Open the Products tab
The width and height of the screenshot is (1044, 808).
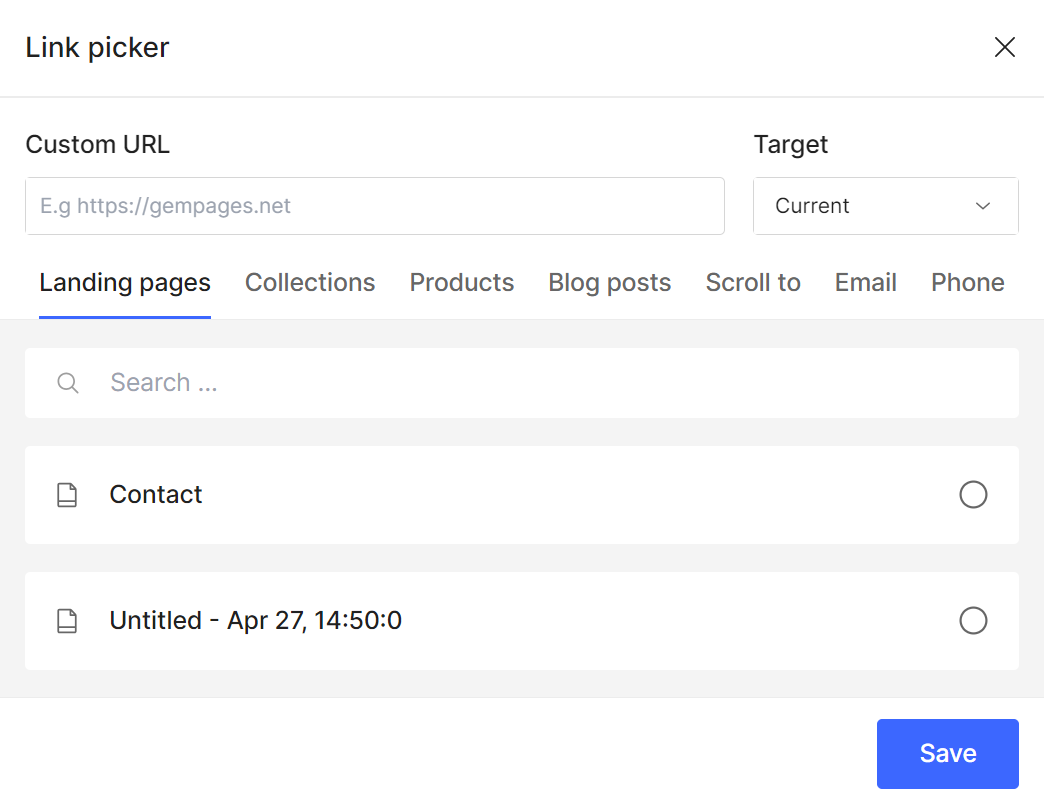[462, 283]
